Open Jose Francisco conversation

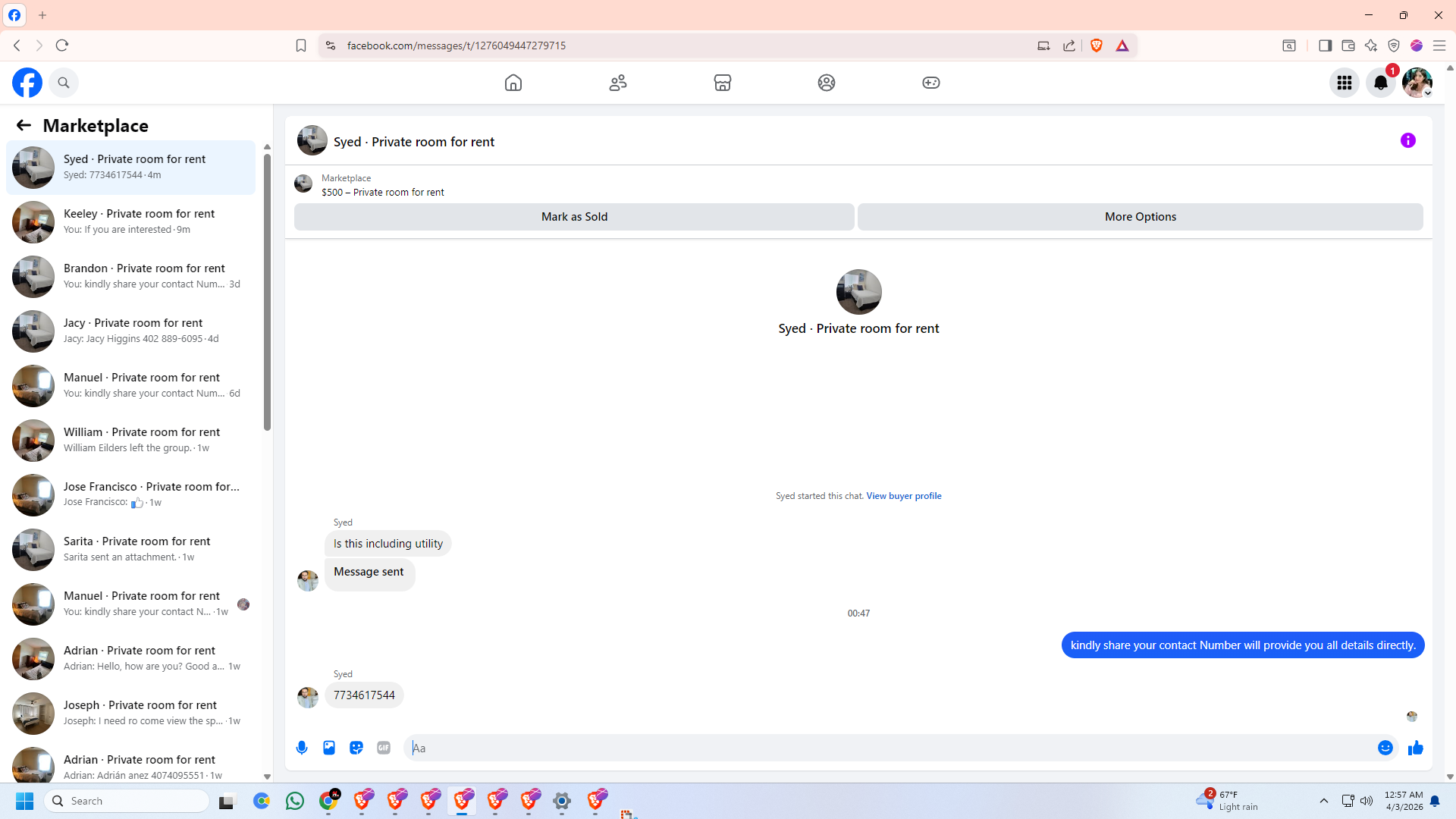click(x=130, y=494)
